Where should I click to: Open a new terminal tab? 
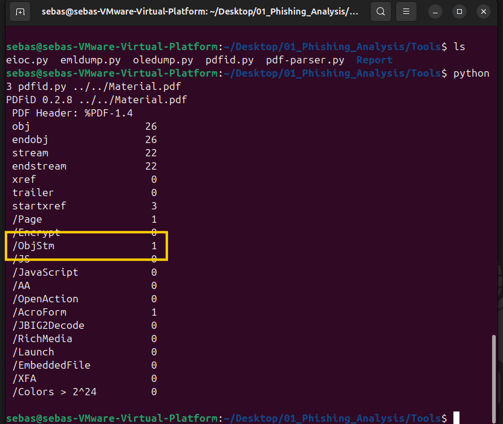tap(20, 12)
